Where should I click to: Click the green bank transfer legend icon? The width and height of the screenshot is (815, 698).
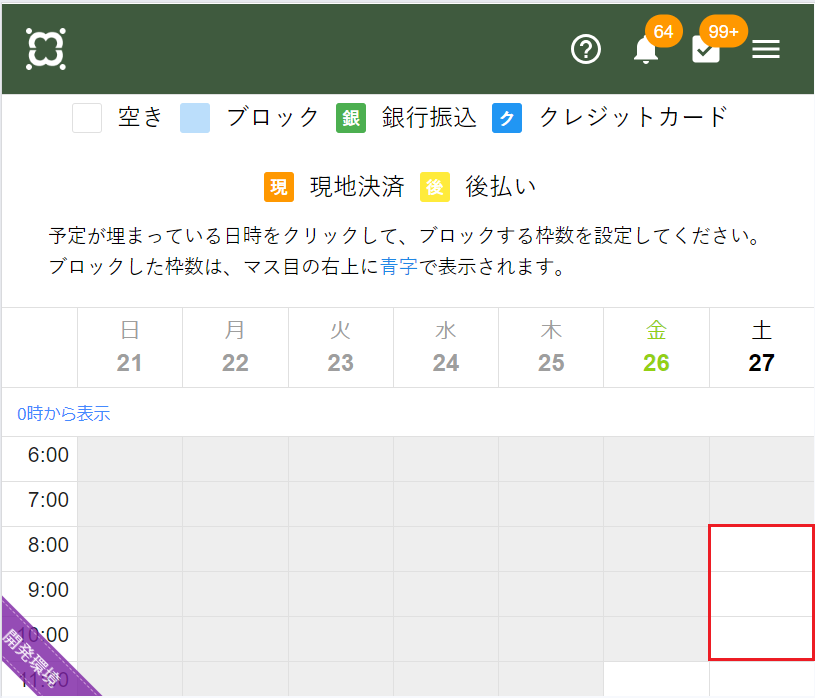[351, 118]
